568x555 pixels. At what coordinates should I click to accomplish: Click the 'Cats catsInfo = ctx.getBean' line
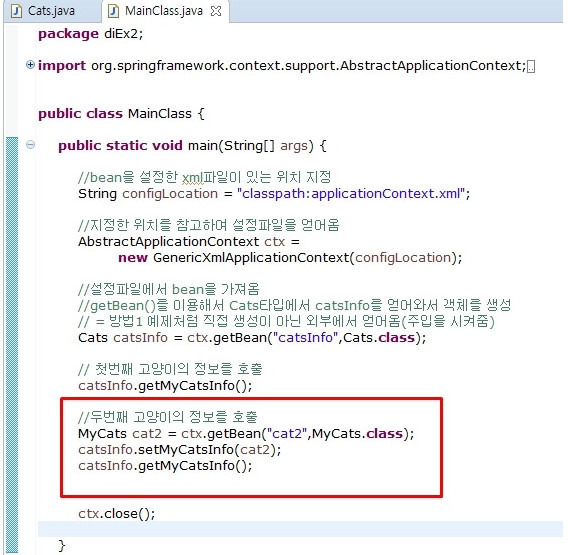coord(252,338)
